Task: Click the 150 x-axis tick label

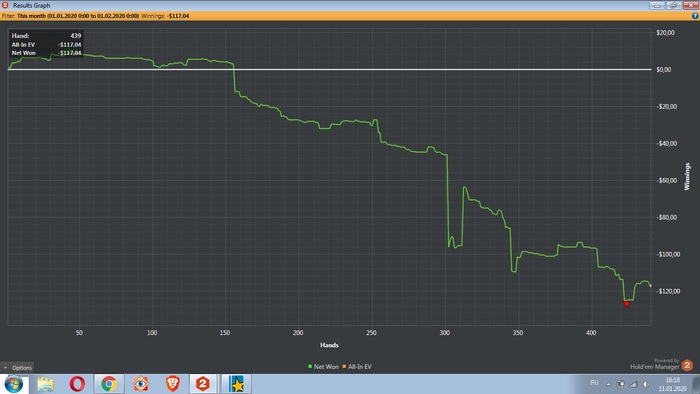Action: coord(225,333)
